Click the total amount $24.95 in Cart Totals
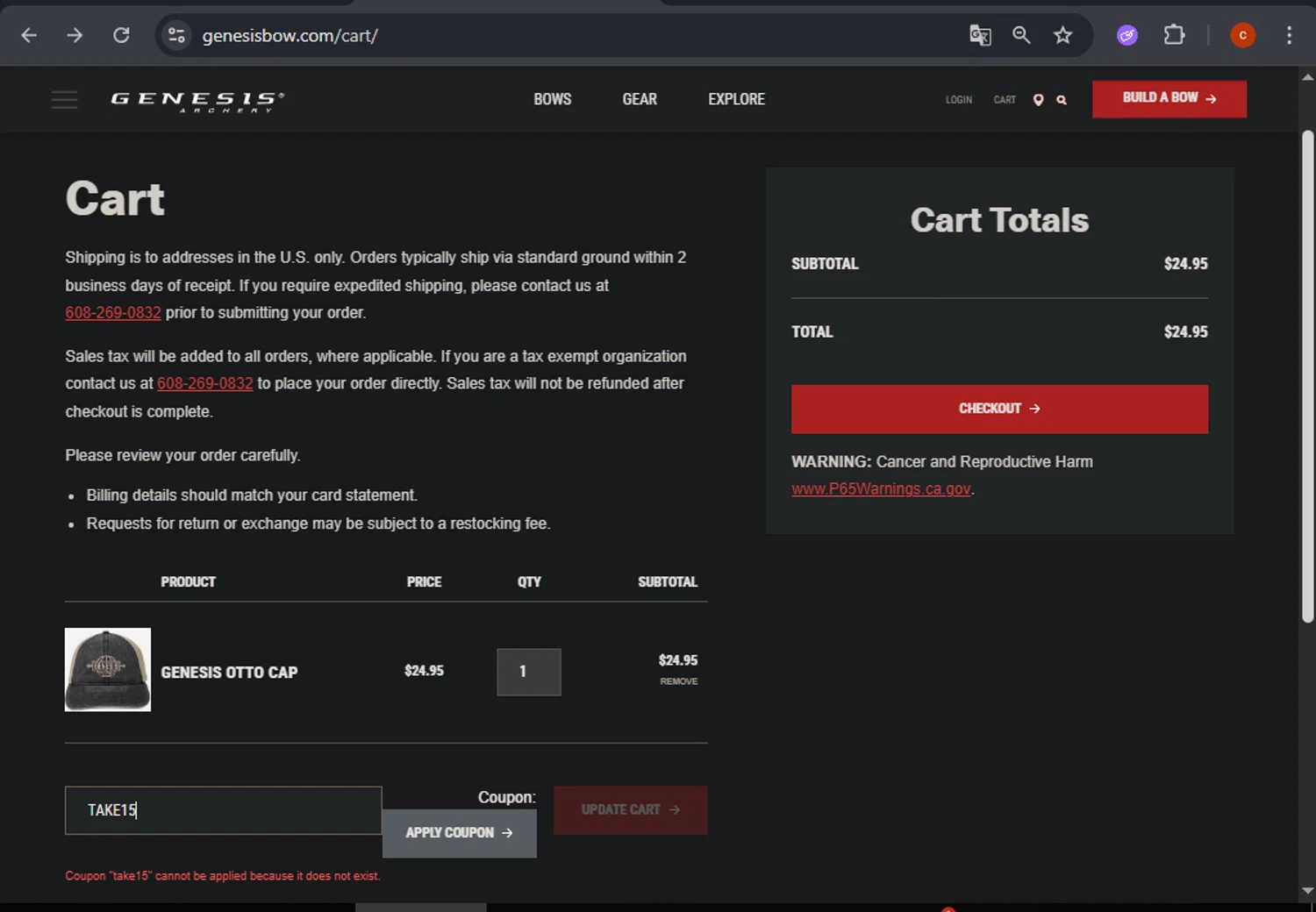Viewport: 1316px width, 912px height. coord(1185,331)
